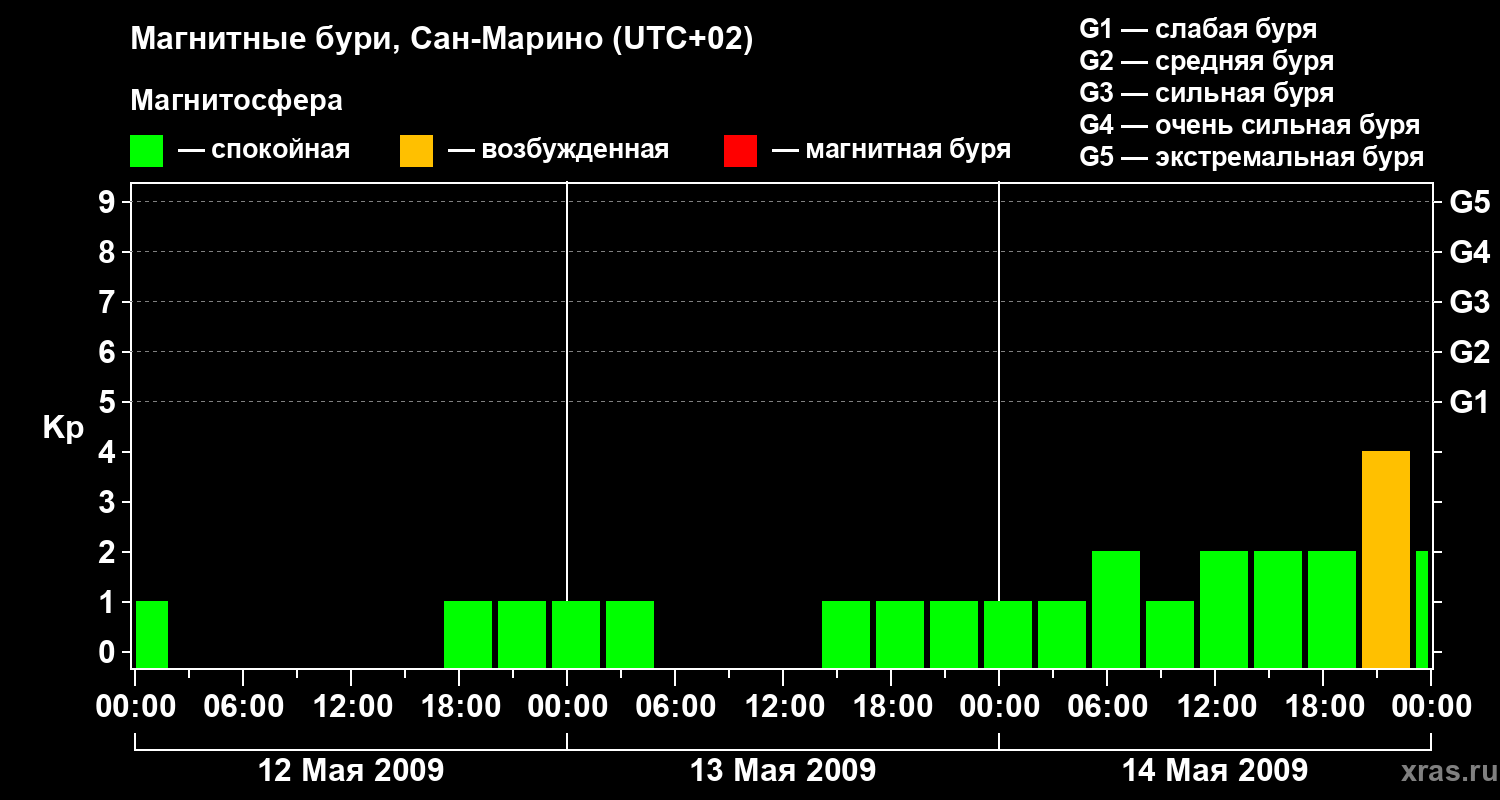Click the '12 Мая 2009' date label
This screenshot has width=1500, height=800.
tap(351, 771)
